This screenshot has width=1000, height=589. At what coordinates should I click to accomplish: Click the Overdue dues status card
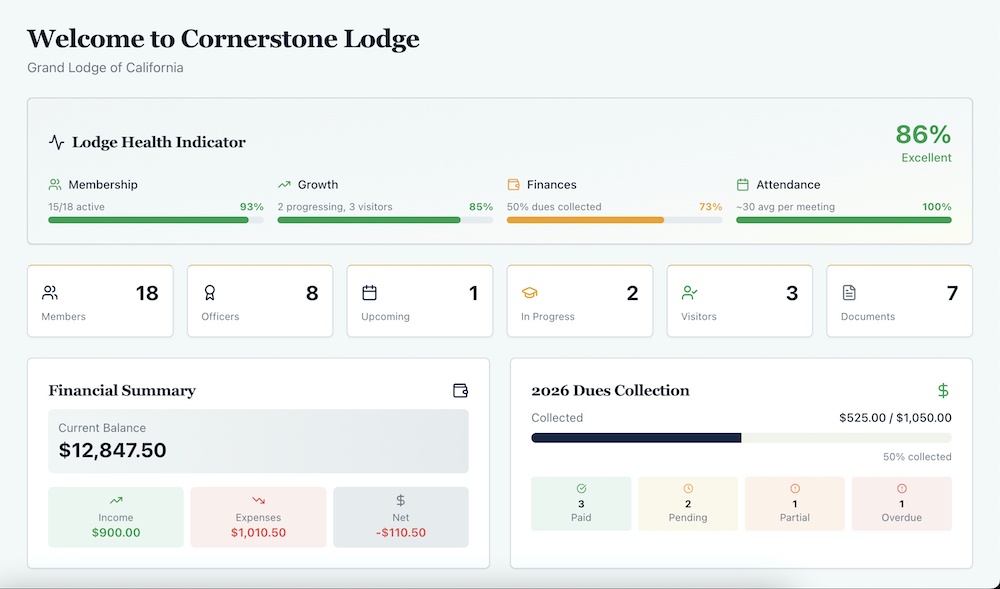902,503
